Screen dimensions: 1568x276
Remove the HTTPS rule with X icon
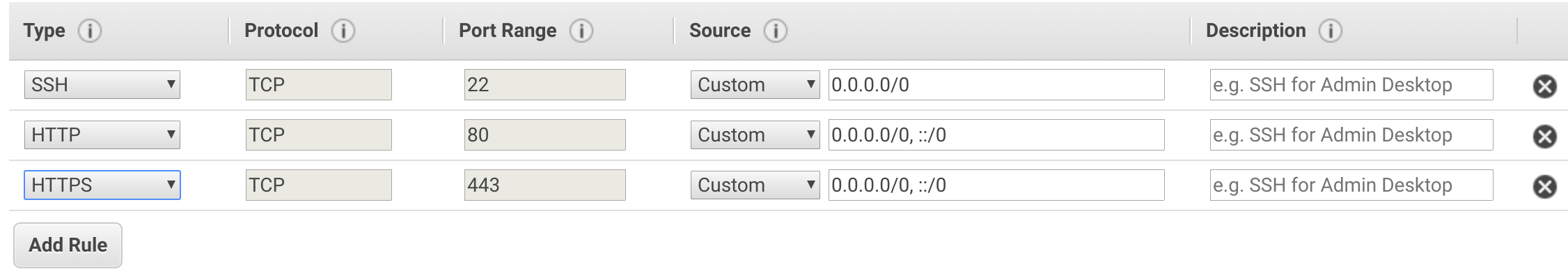[x=1544, y=186]
